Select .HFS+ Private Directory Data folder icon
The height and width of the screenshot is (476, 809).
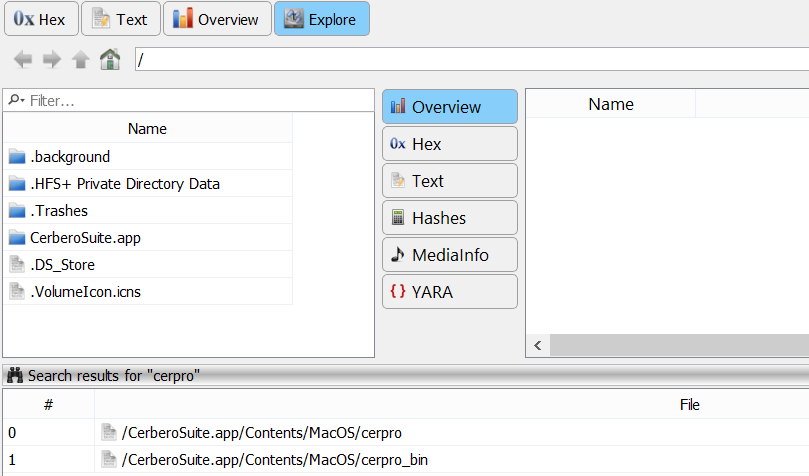pos(17,184)
